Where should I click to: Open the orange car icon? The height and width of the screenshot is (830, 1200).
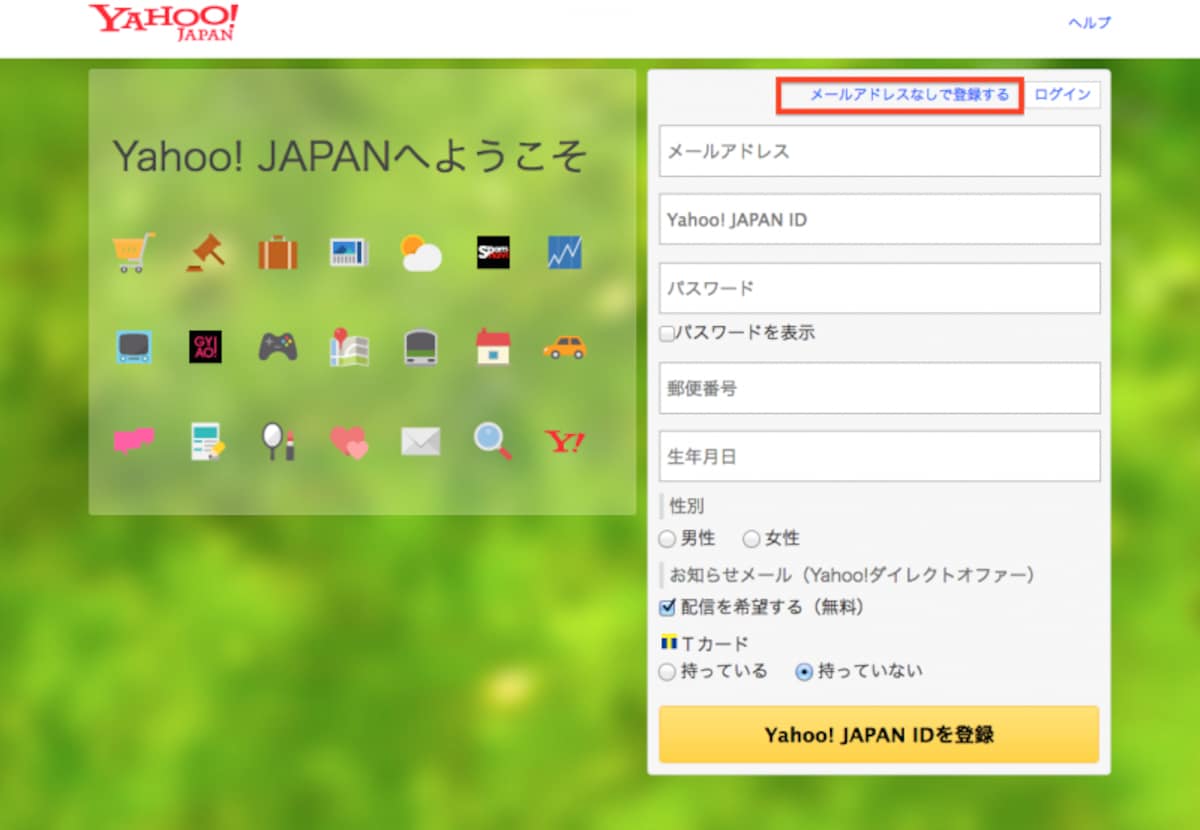(x=565, y=347)
